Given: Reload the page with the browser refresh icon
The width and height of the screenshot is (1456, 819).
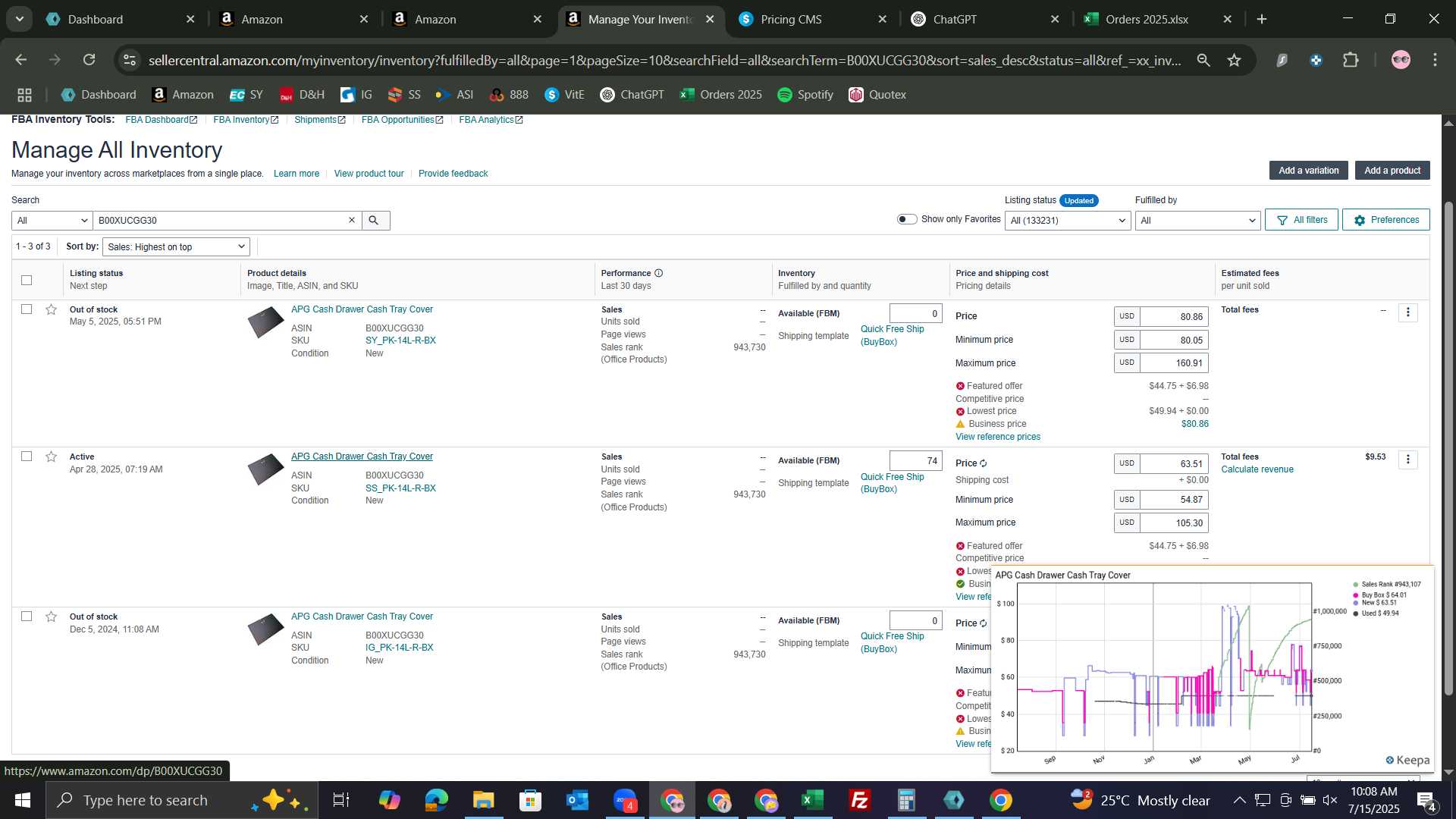Looking at the screenshot, I should click(x=89, y=60).
